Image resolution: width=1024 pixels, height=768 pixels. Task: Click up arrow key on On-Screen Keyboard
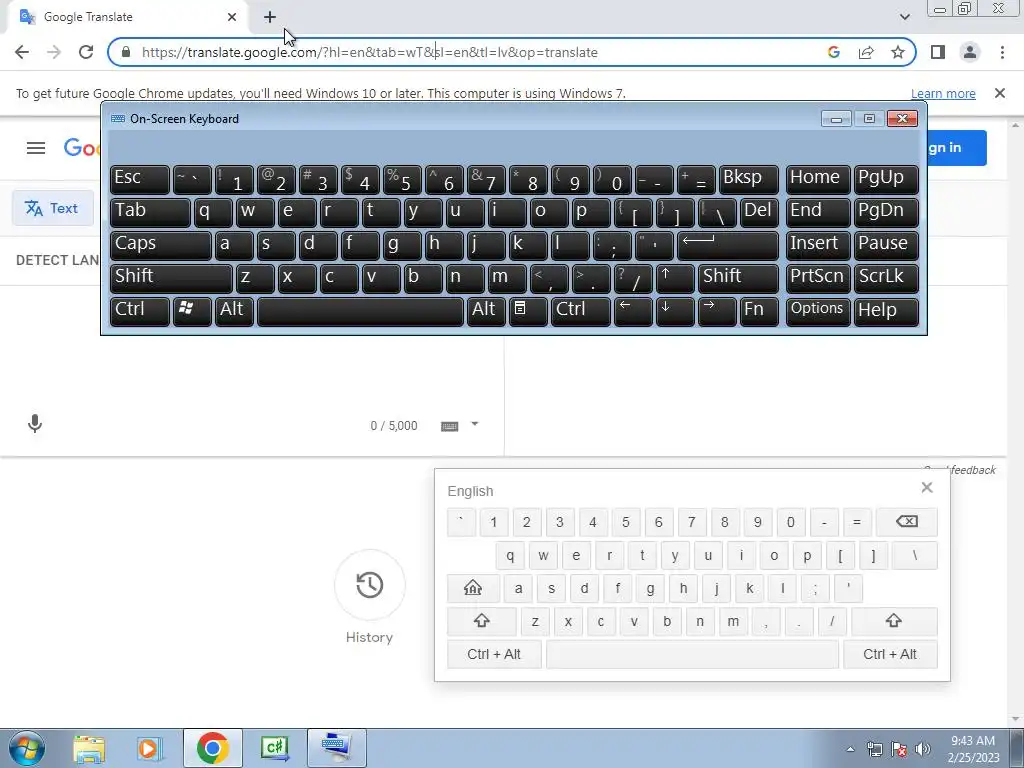tap(675, 278)
